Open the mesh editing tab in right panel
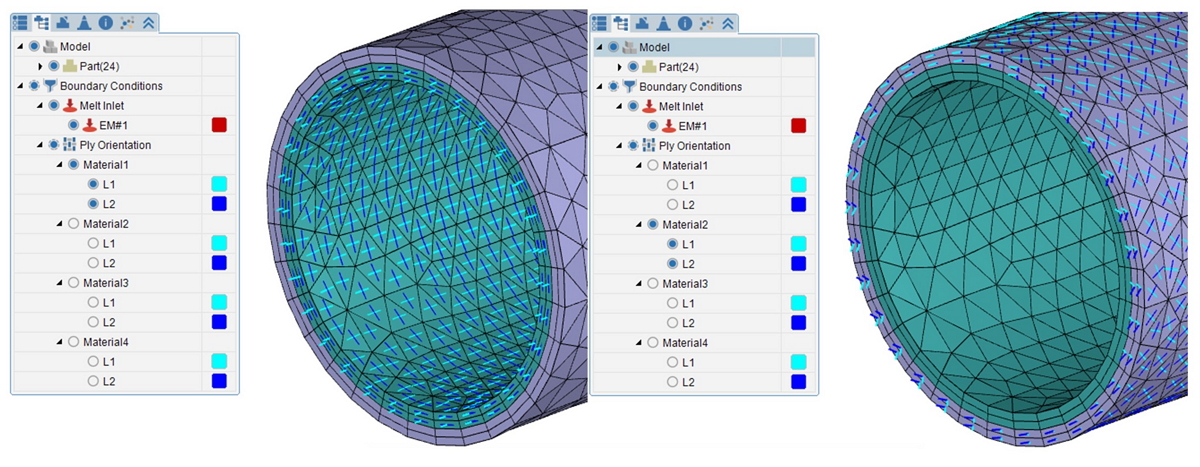Screen dimensions: 1200x467 tap(642, 22)
